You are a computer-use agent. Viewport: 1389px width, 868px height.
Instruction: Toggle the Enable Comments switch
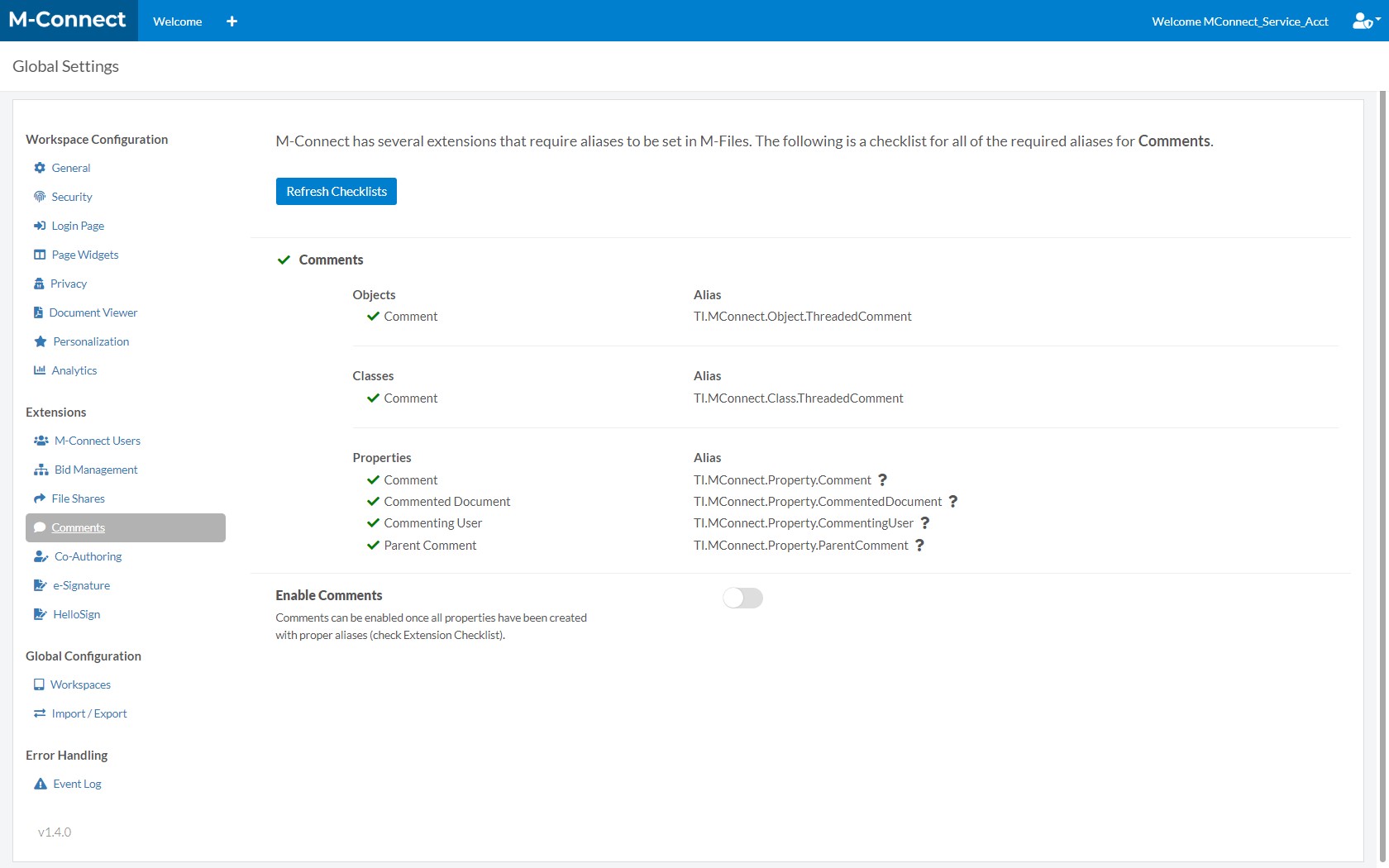[x=742, y=598]
